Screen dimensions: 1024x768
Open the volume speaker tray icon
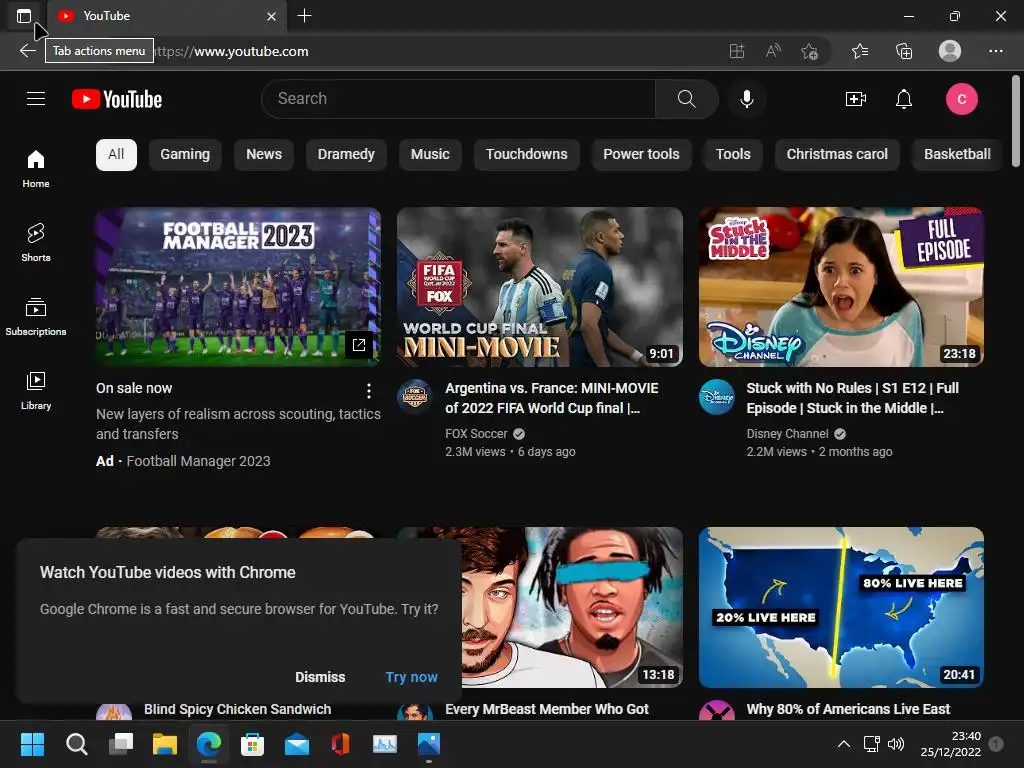(x=896, y=744)
